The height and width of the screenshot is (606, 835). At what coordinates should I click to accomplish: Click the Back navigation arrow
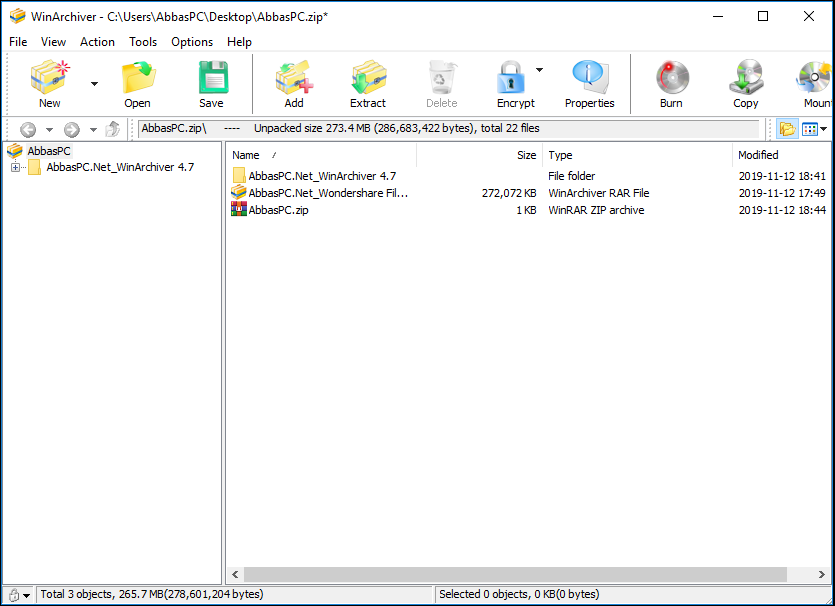tap(28, 129)
